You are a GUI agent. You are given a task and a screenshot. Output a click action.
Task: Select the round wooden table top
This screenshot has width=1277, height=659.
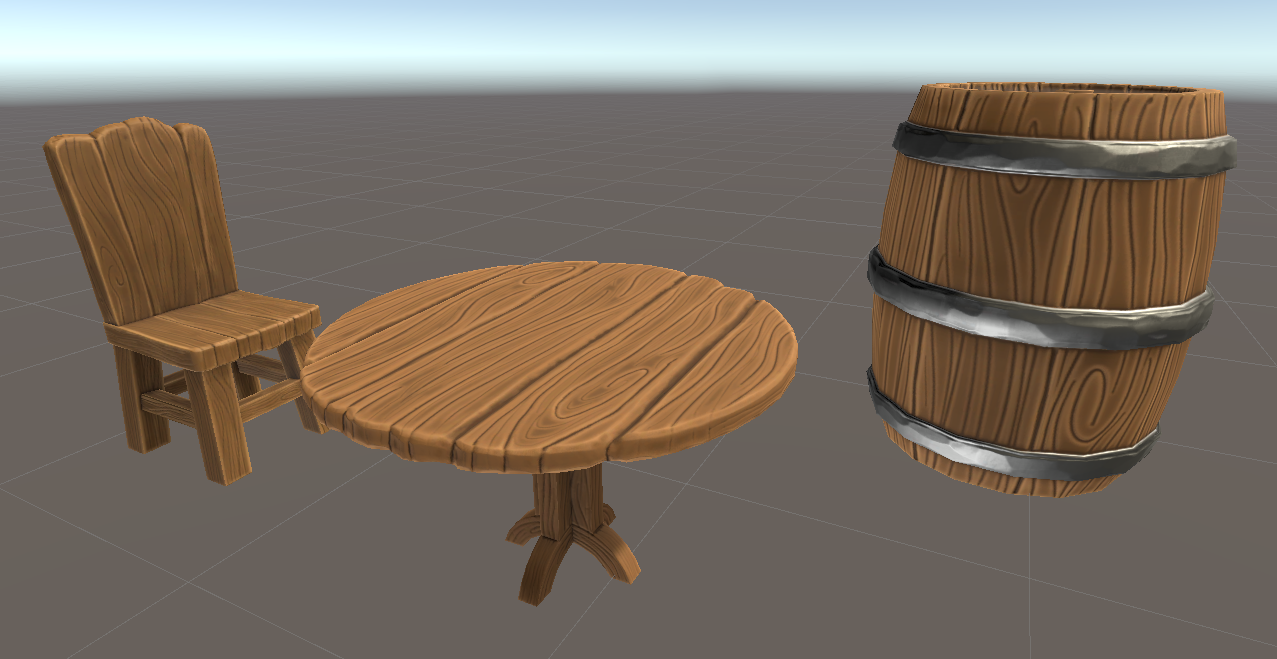pyautogui.click(x=549, y=365)
